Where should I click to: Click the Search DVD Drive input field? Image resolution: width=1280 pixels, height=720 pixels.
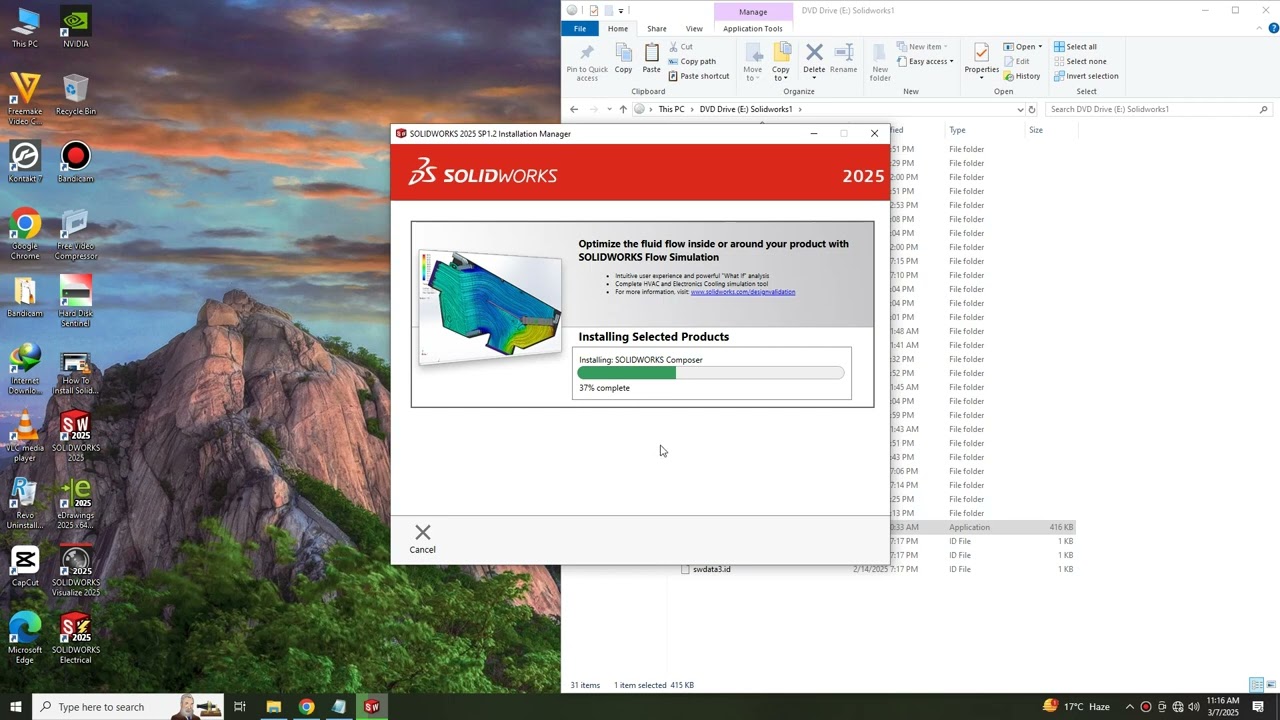1158,109
